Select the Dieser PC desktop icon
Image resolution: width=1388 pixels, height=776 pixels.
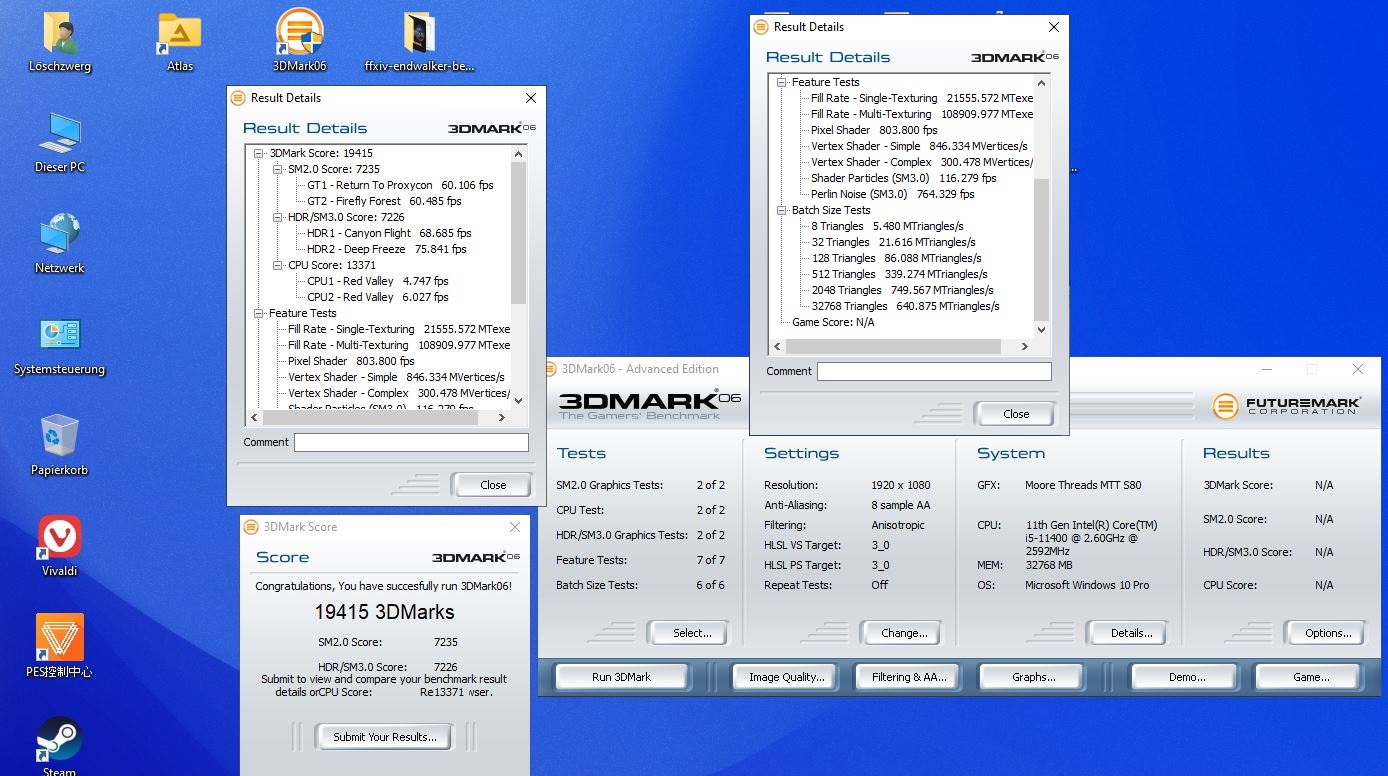pos(60,143)
